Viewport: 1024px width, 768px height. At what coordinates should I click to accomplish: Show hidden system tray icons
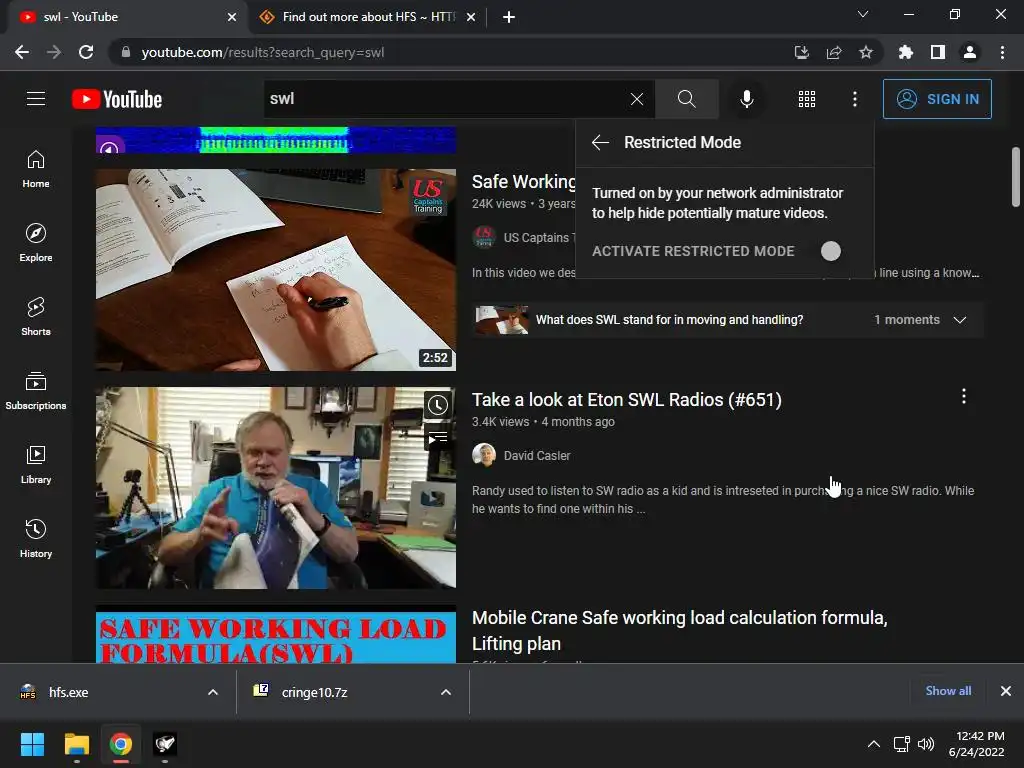point(873,744)
